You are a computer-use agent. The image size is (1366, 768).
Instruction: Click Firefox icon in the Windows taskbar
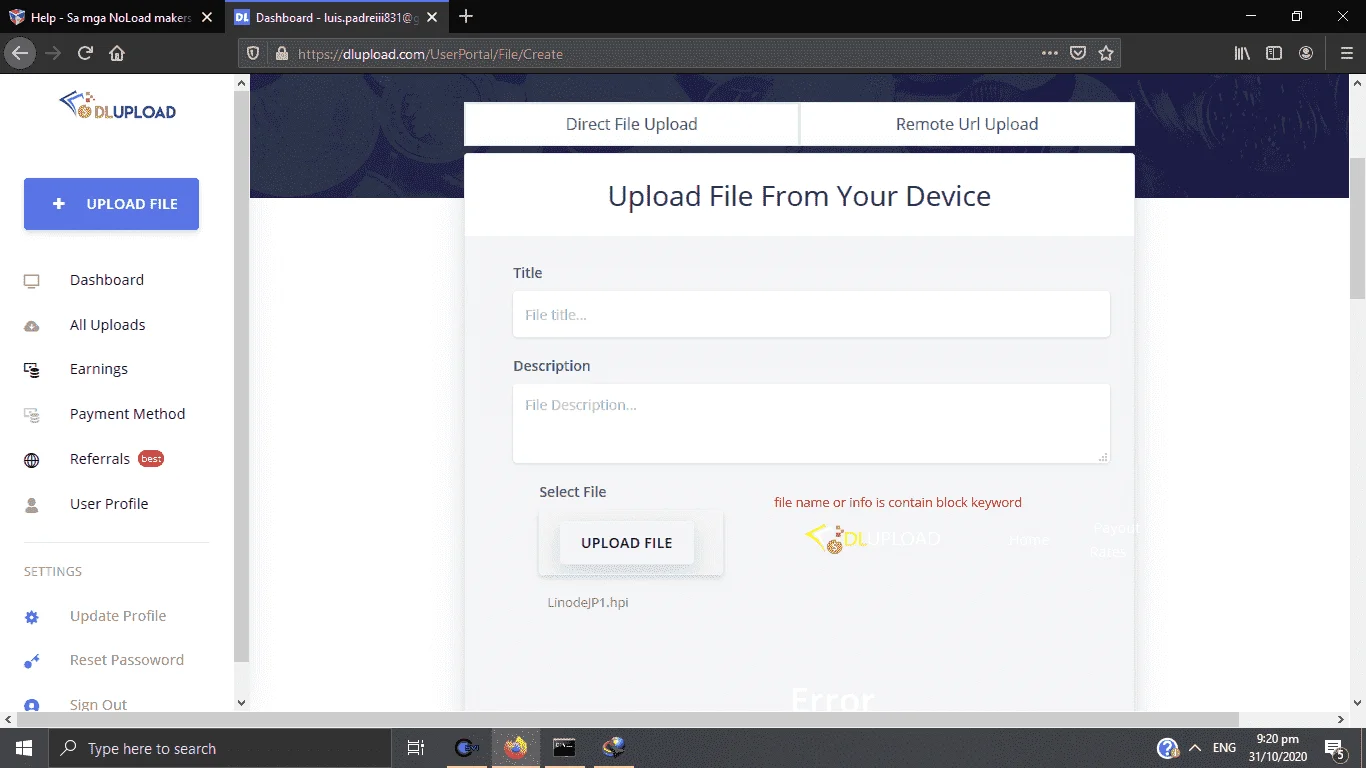click(x=516, y=748)
